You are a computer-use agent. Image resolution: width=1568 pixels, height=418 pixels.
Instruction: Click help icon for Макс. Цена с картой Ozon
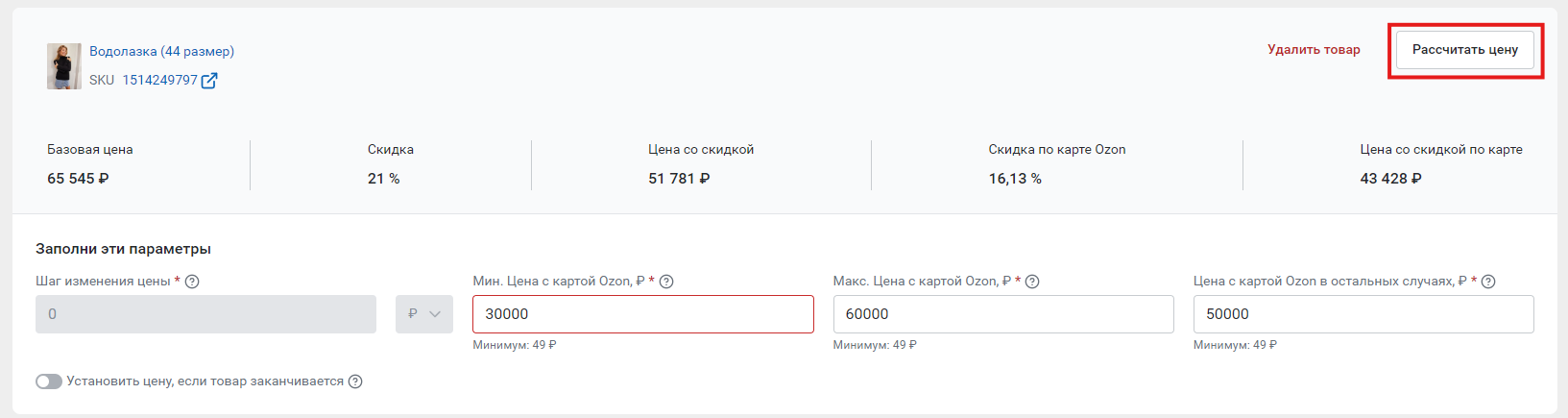click(x=1032, y=282)
